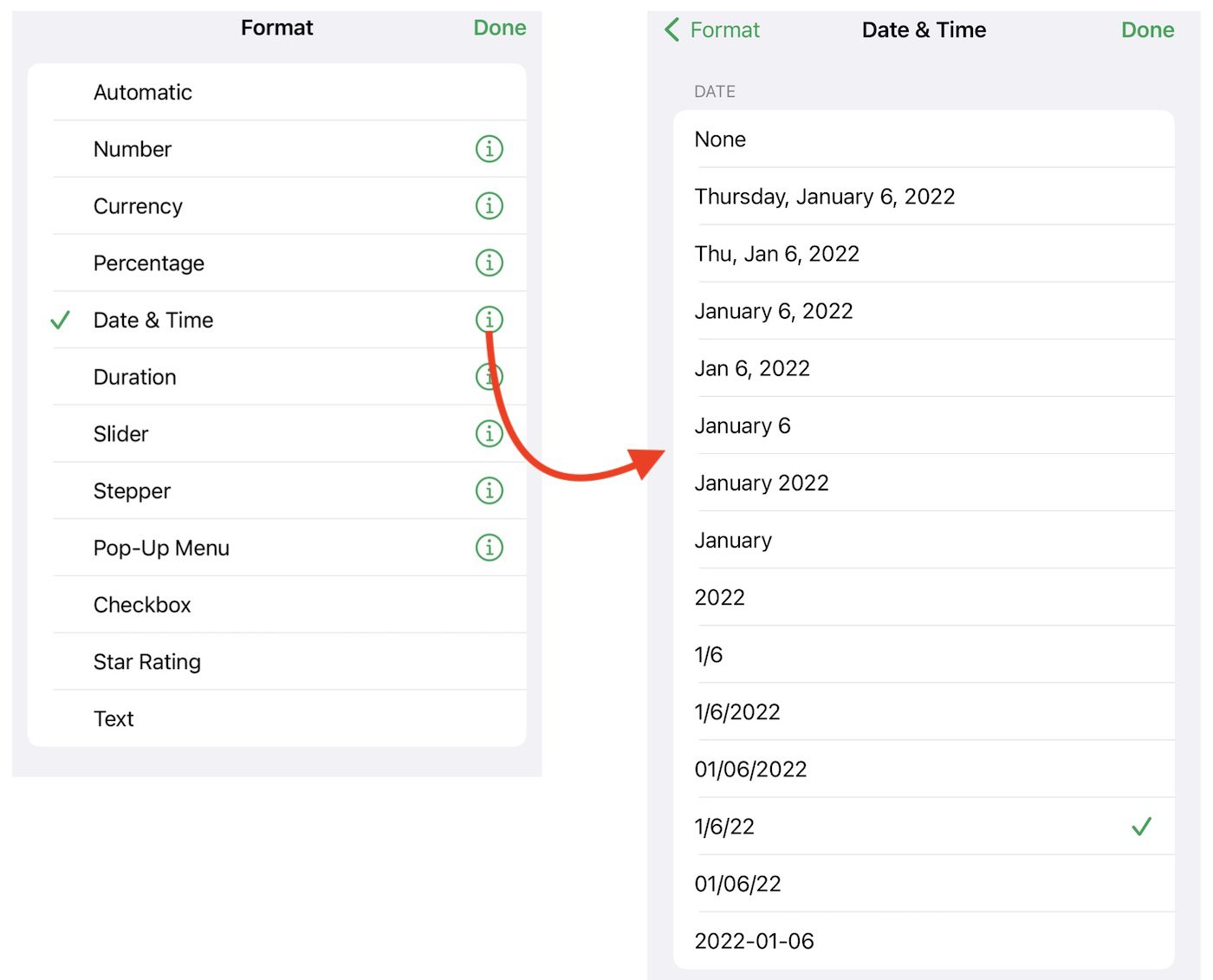Tap the info icon beside Currency

pyautogui.click(x=489, y=206)
